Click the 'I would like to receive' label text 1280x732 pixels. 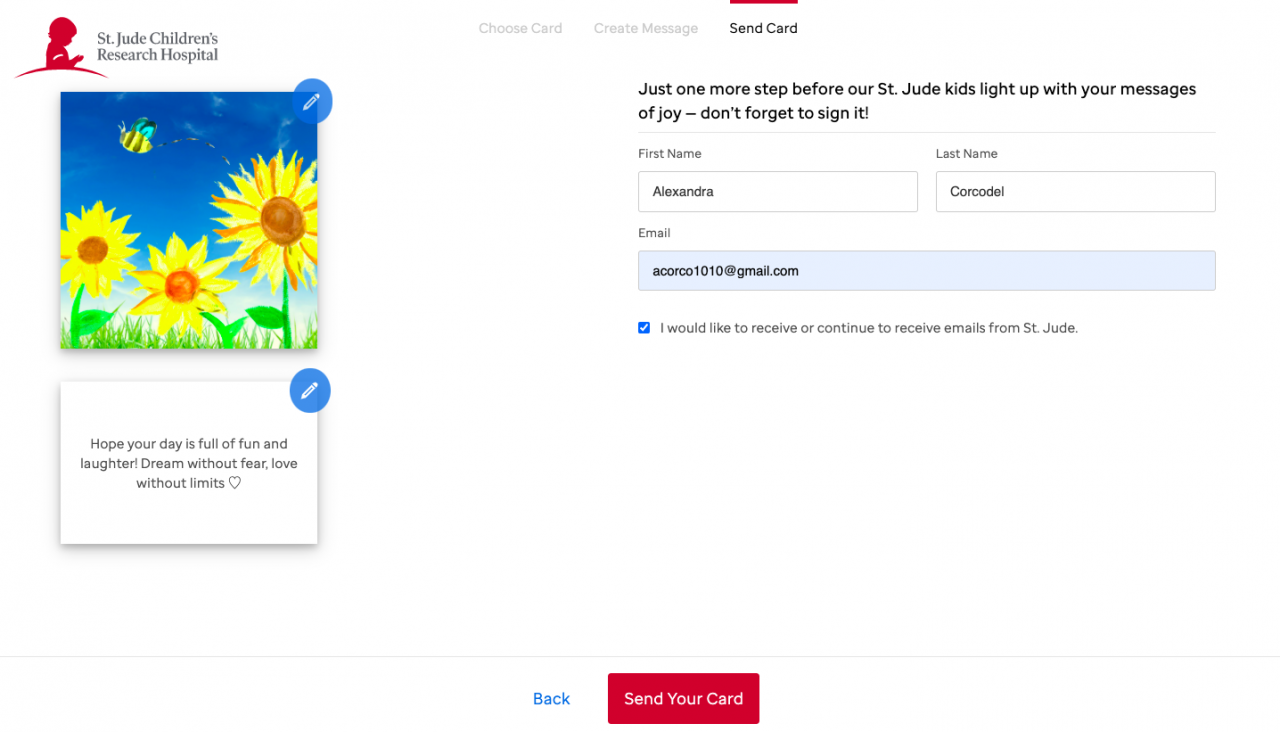[x=868, y=328]
